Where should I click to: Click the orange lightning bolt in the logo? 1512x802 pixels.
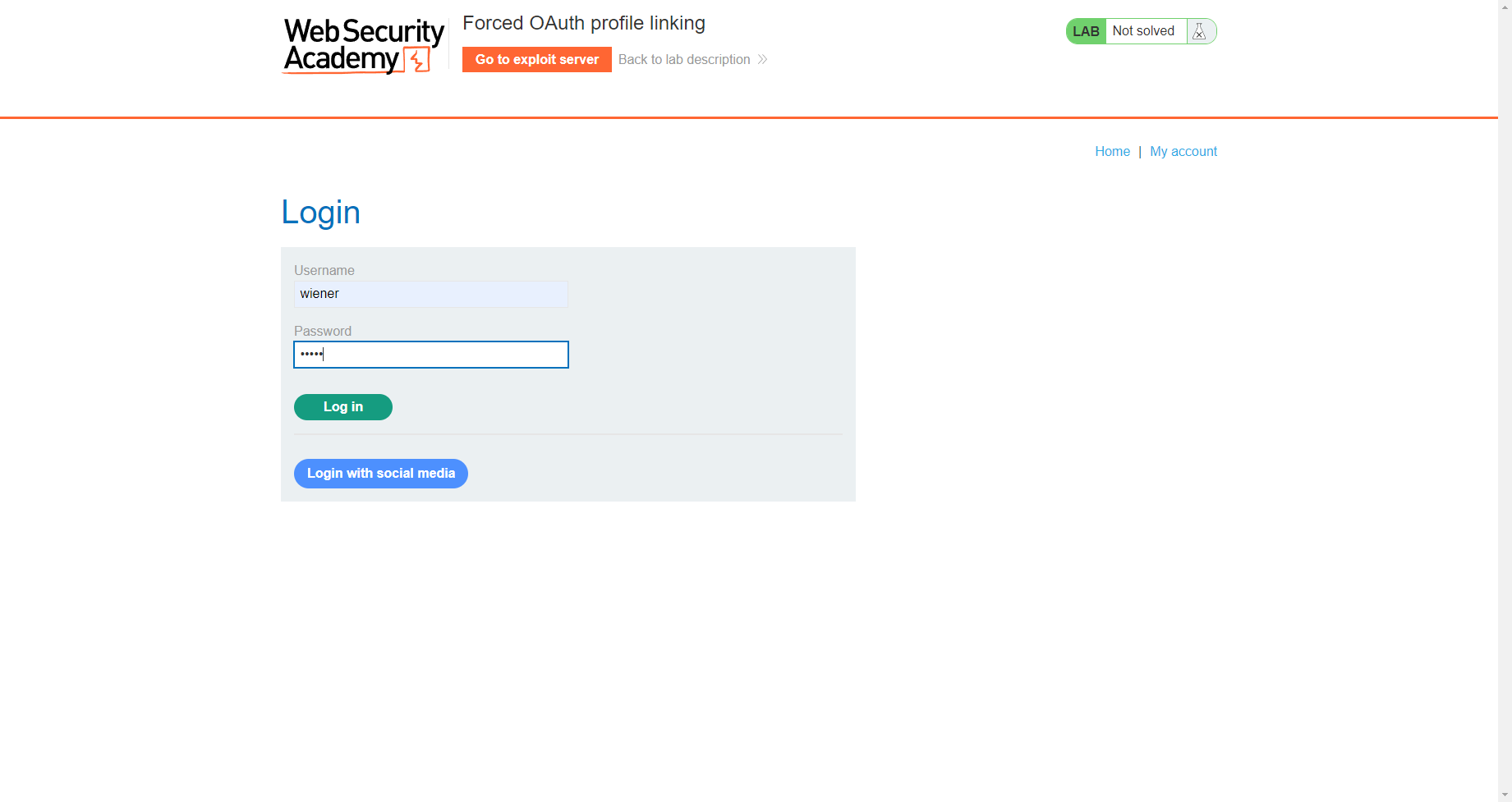pos(417,61)
